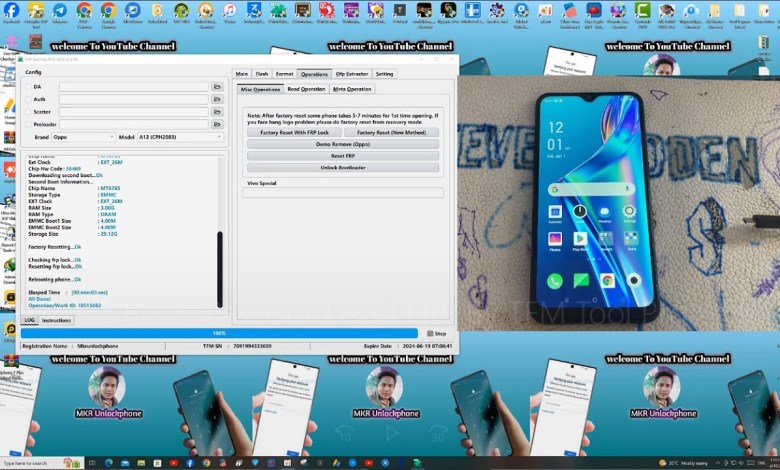Click Factory Reset (New Method) button
Image resolution: width=780 pixels, height=470 pixels.
391,132
